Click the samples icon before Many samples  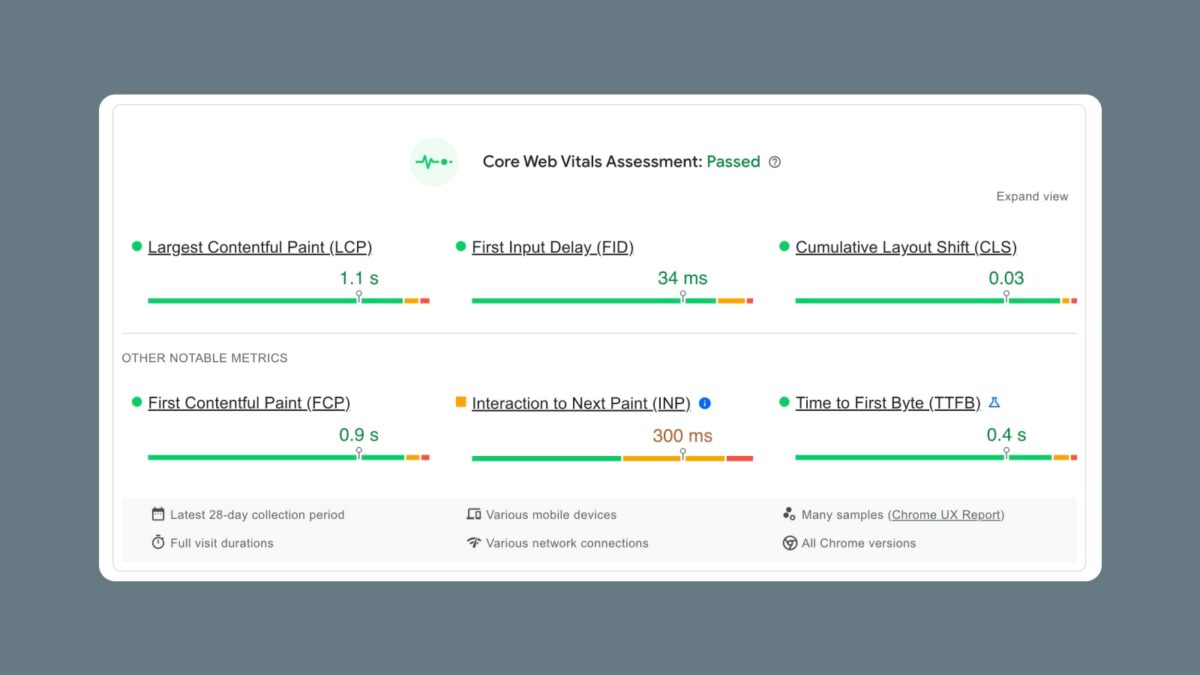[790, 514]
